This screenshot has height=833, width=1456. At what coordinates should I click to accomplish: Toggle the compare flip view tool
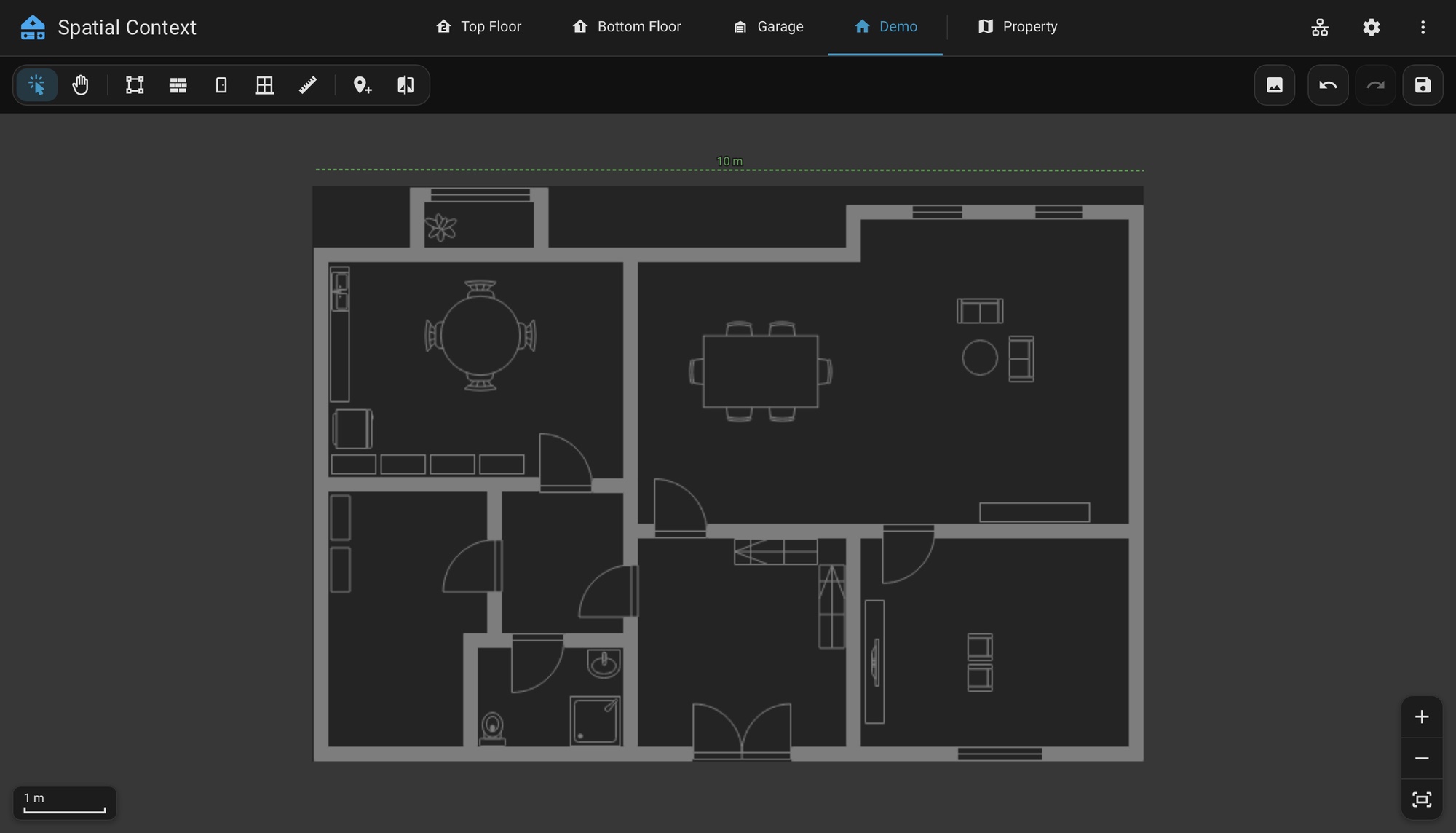[405, 85]
